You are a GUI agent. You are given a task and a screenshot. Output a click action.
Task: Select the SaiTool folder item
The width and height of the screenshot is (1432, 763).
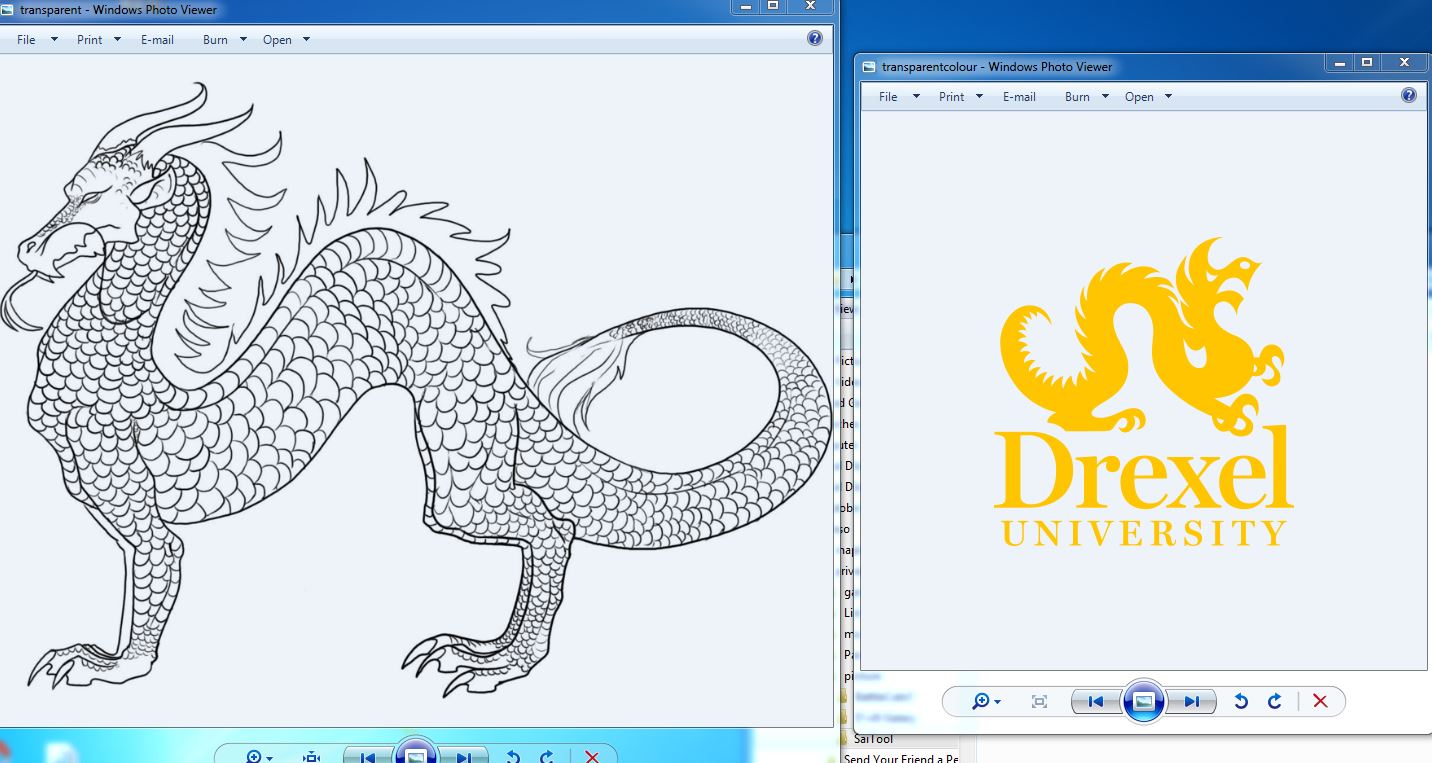click(x=872, y=738)
